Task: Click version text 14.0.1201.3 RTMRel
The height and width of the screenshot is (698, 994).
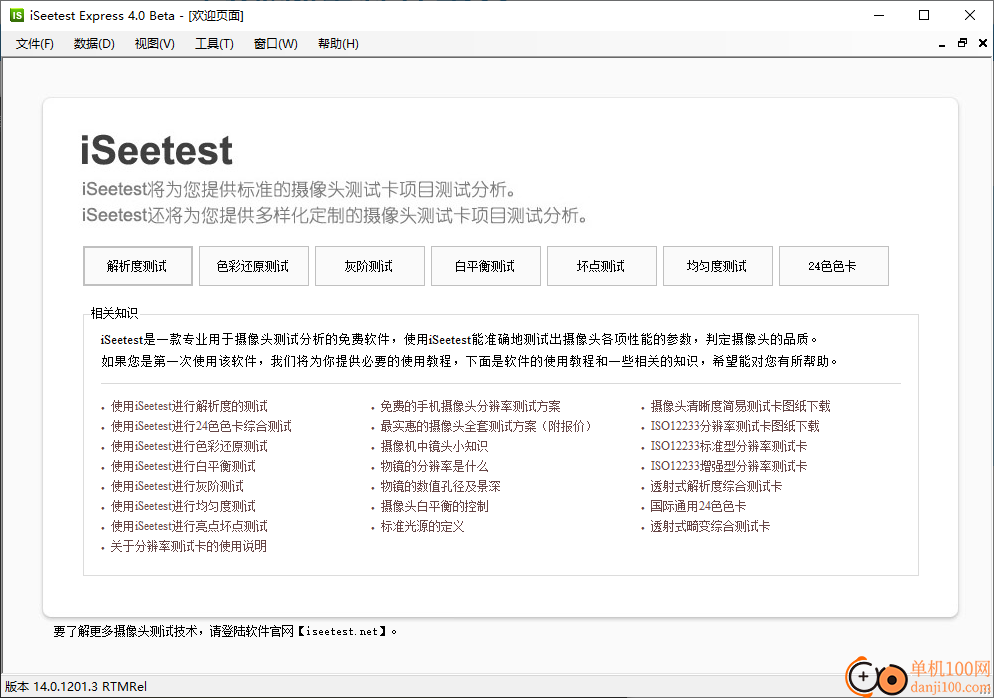Action: (89, 687)
